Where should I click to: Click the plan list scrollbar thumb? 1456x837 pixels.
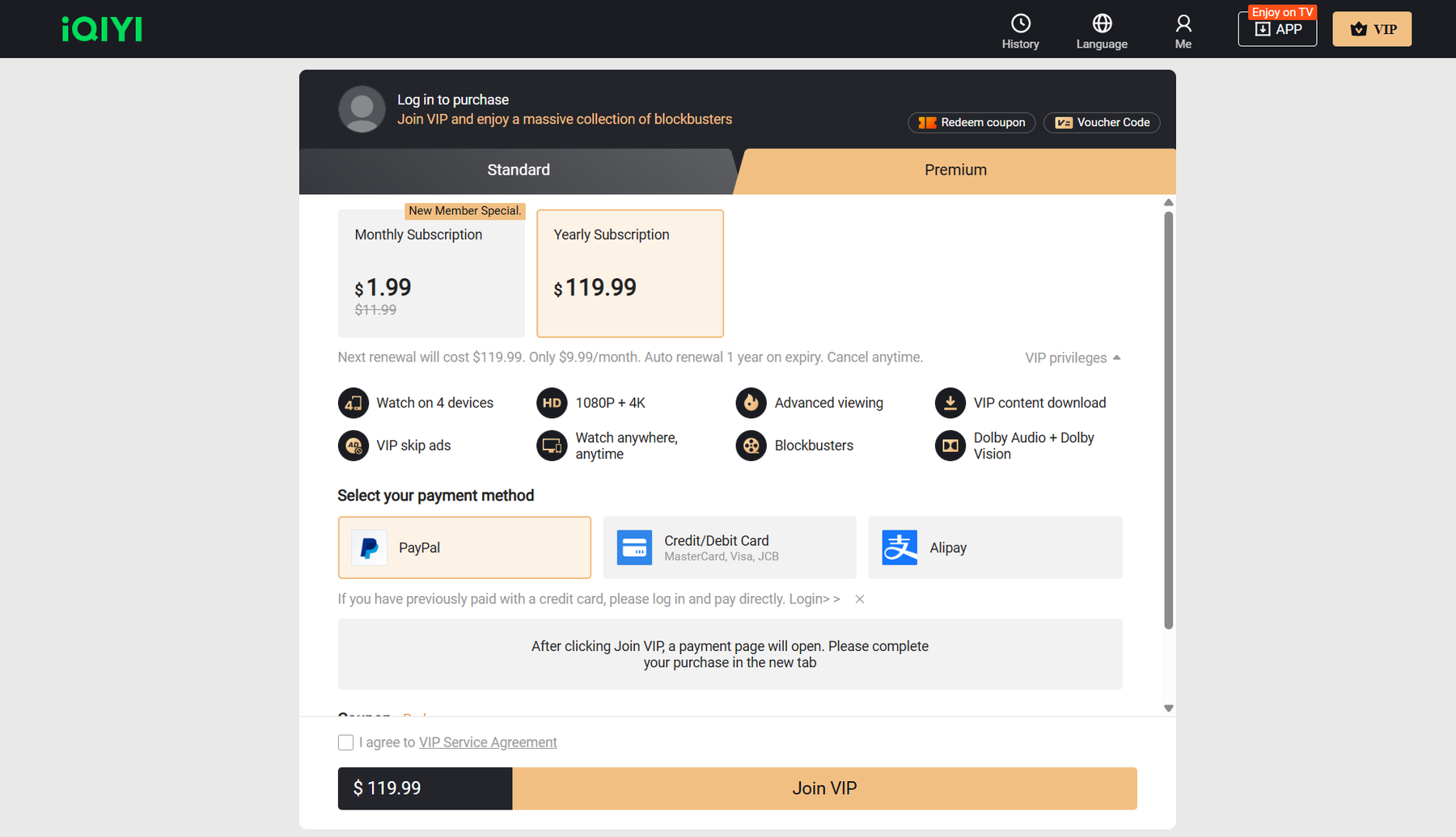coord(1168,421)
